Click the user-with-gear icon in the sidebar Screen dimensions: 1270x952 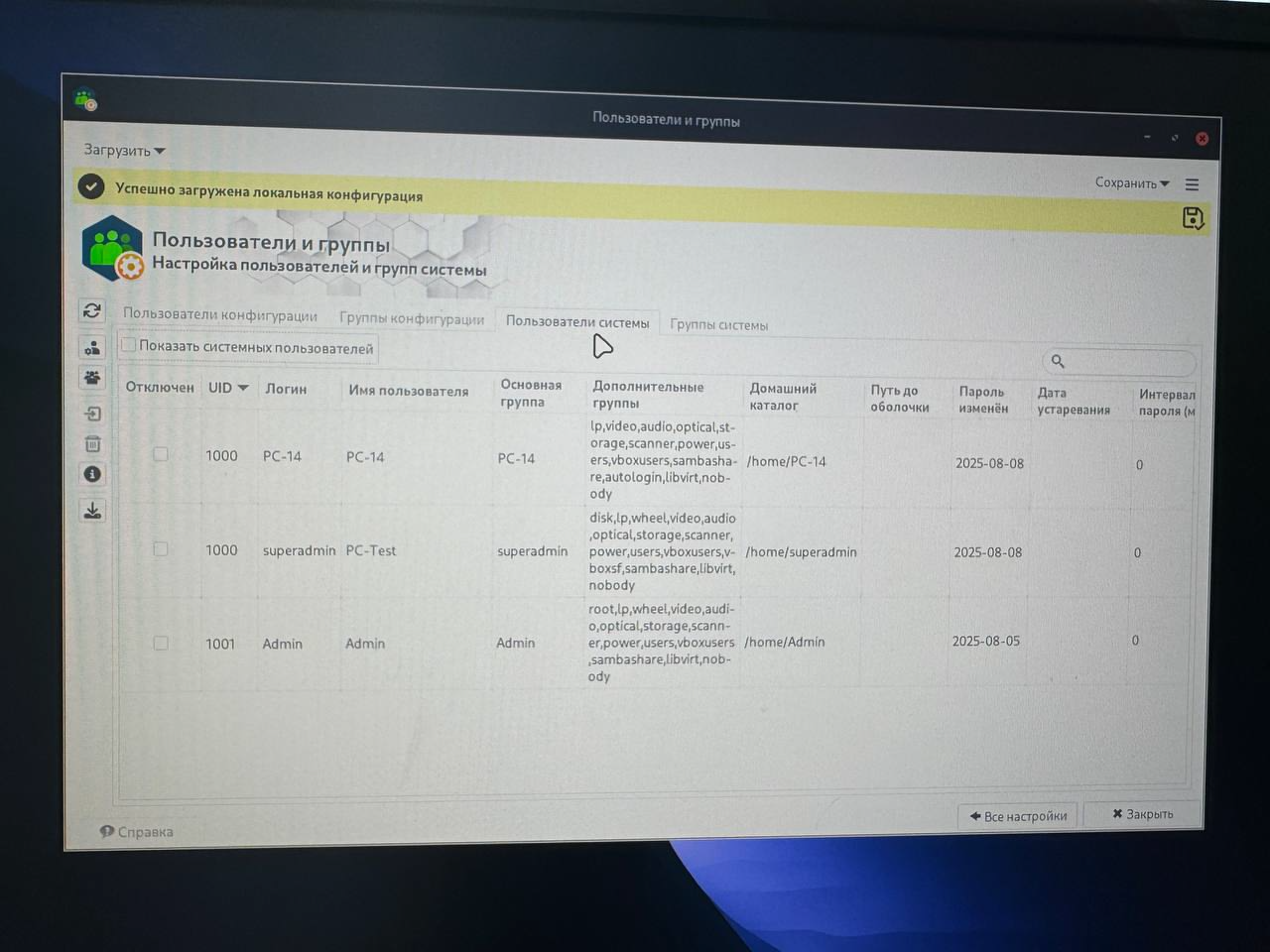coord(92,347)
